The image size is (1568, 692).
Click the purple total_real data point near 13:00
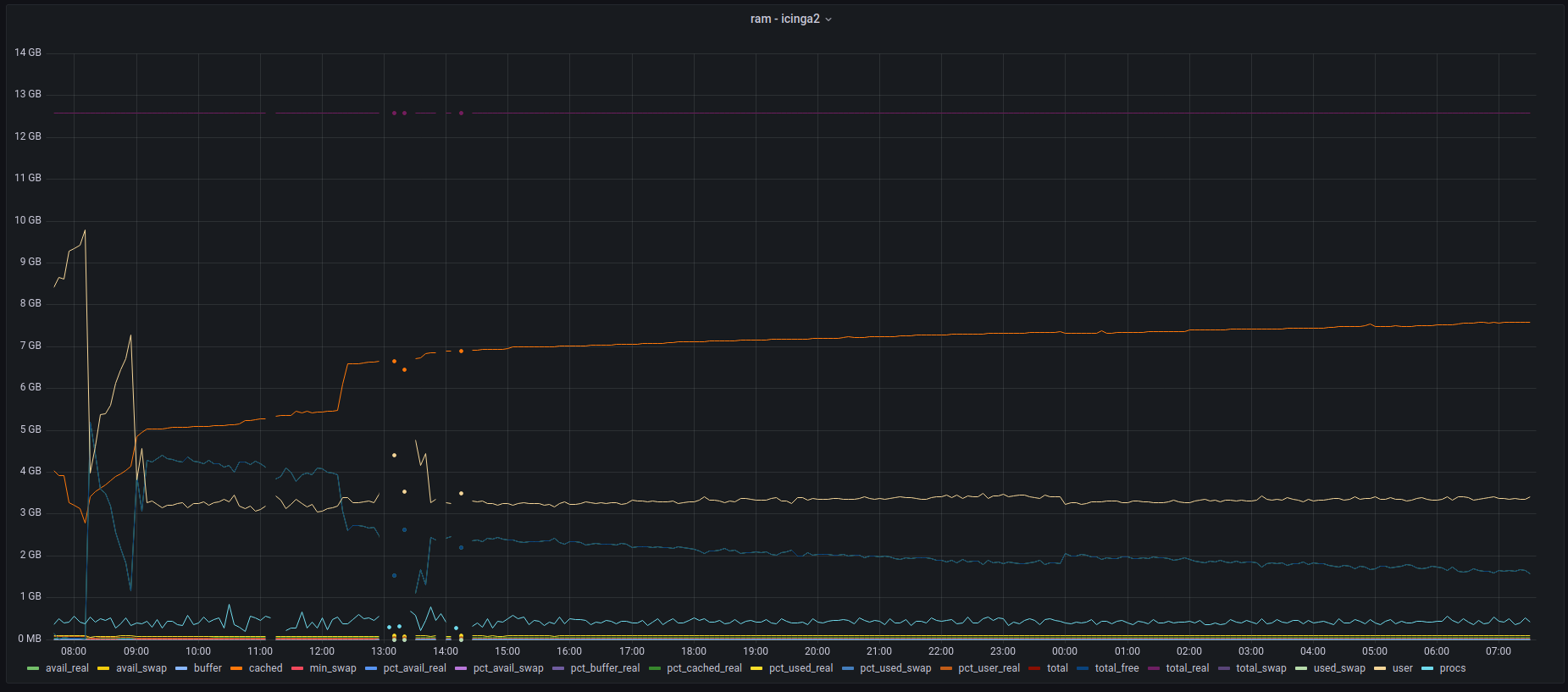[394, 113]
